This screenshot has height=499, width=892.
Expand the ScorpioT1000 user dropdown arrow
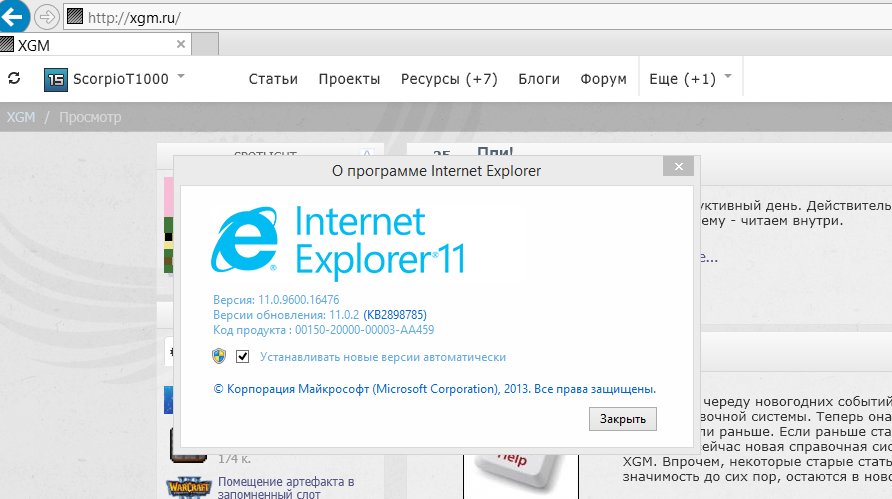click(x=181, y=76)
